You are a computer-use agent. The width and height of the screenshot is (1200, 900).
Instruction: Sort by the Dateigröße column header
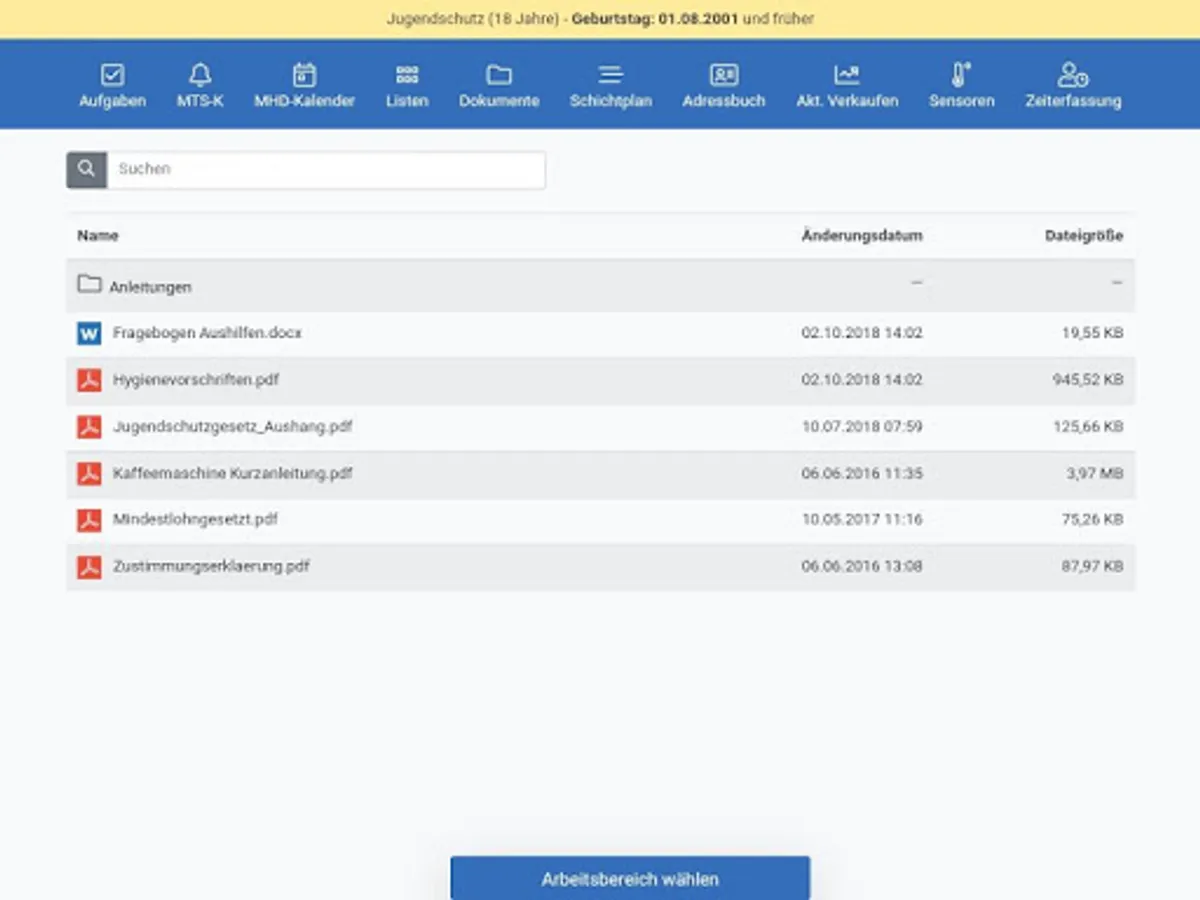click(x=1083, y=236)
